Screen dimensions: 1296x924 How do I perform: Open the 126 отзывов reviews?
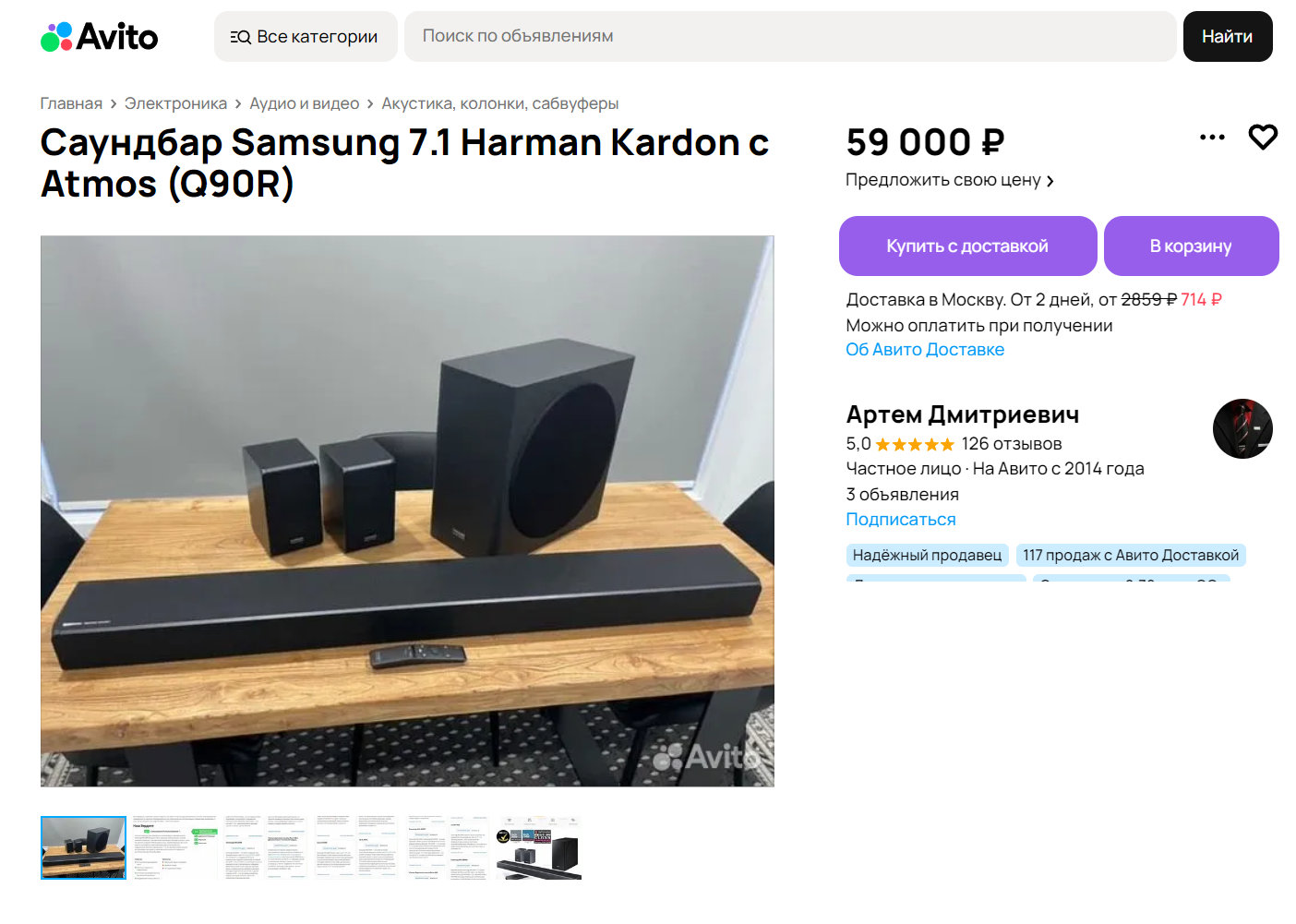tap(1012, 444)
